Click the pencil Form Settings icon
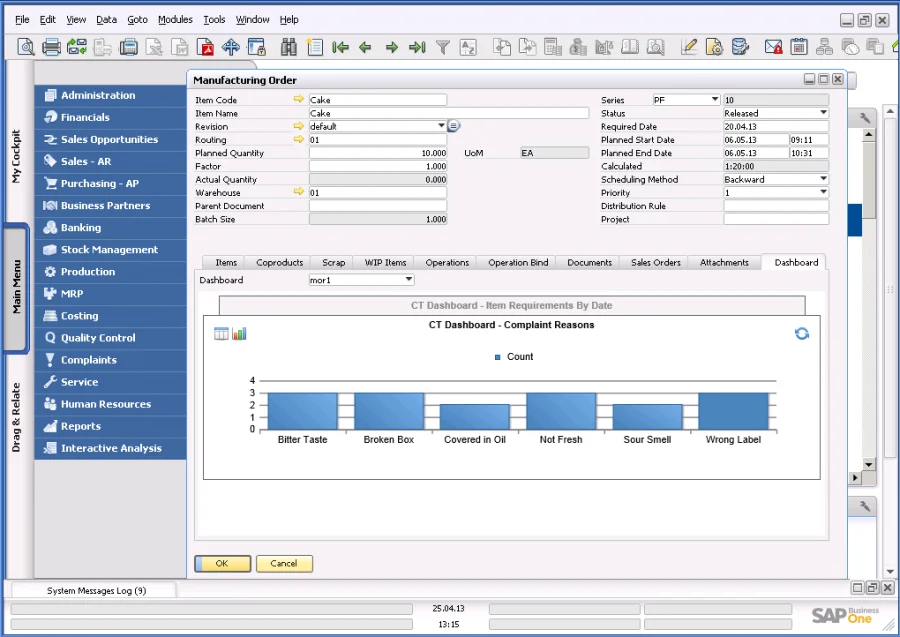 (x=689, y=47)
